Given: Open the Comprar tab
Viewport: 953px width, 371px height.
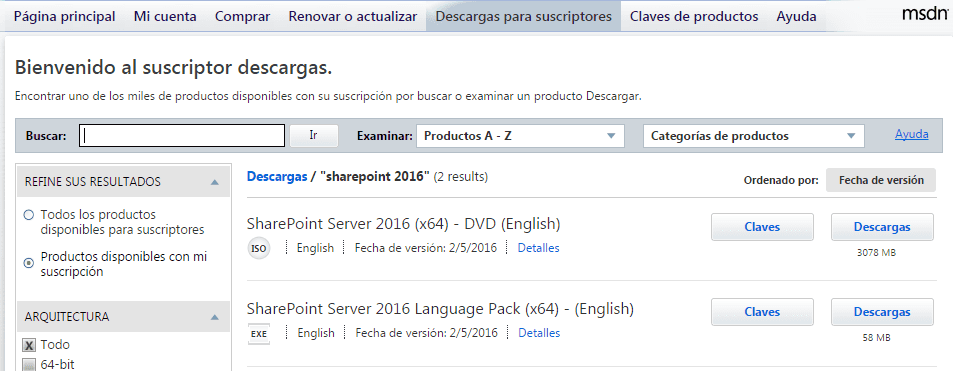Looking at the screenshot, I should [243, 16].
